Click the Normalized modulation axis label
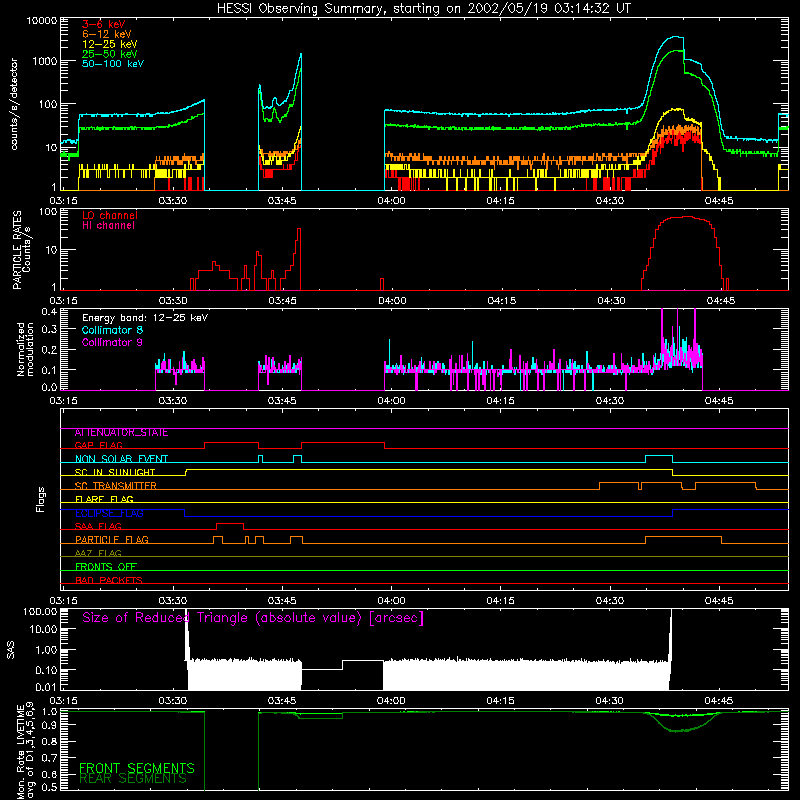 click(x=25, y=349)
